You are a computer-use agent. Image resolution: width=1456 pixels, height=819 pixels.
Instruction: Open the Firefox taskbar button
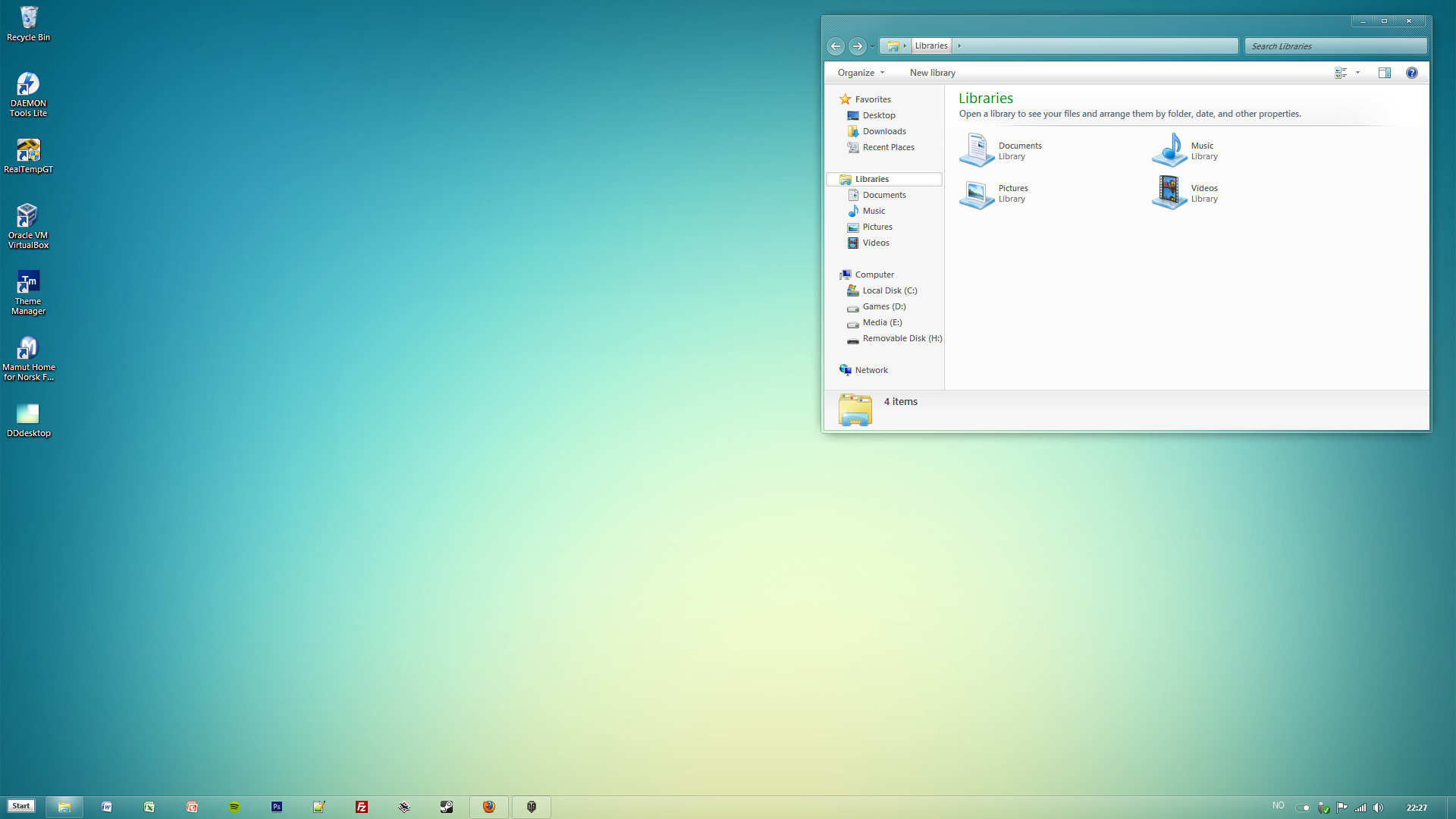[489, 807]
